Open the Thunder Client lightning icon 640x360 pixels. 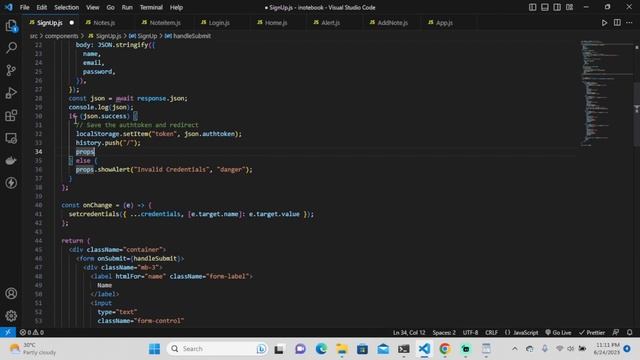(11, 182)
